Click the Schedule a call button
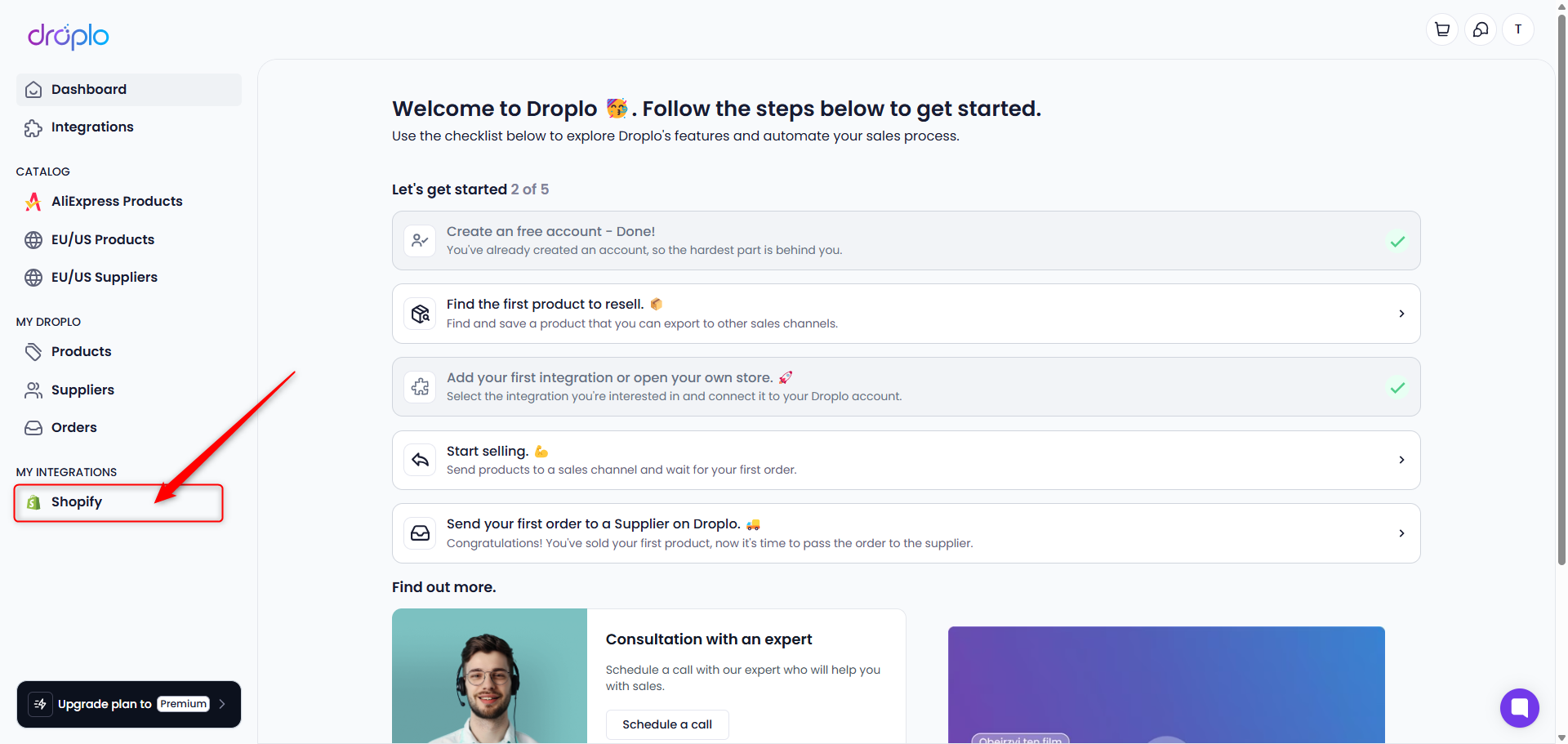 (667, 724)
